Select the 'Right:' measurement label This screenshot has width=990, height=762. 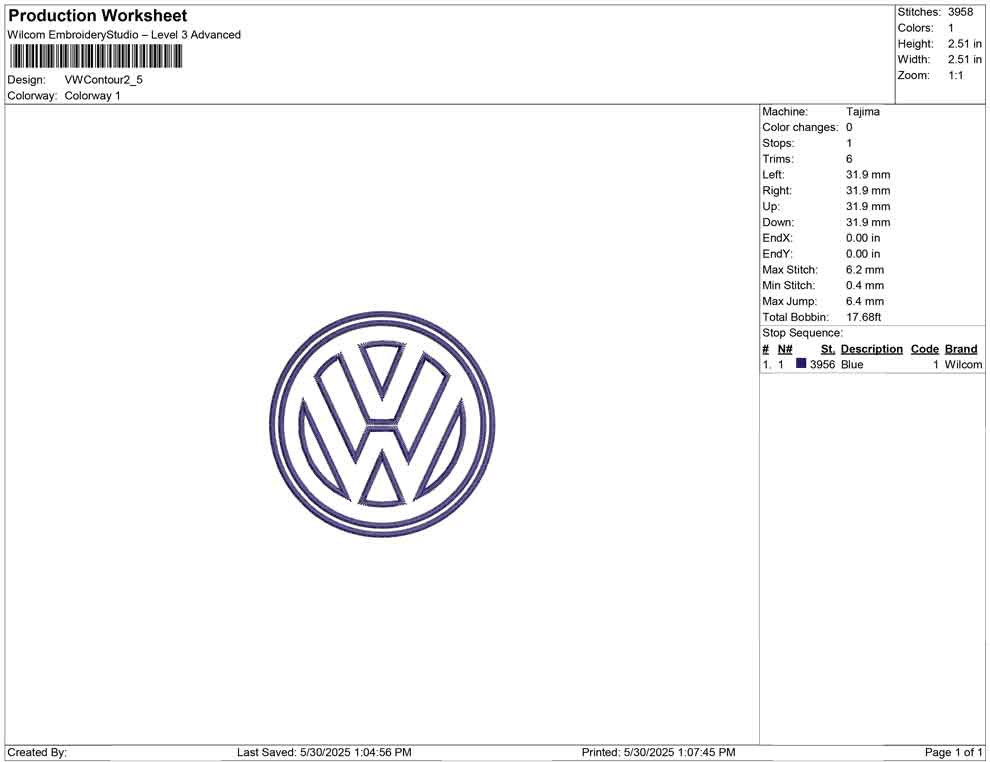[777, 191]
